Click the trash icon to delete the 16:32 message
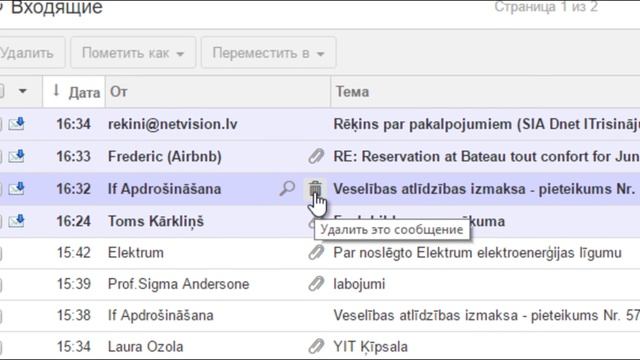Screen dimensions: 640x360 pos(315,189)
